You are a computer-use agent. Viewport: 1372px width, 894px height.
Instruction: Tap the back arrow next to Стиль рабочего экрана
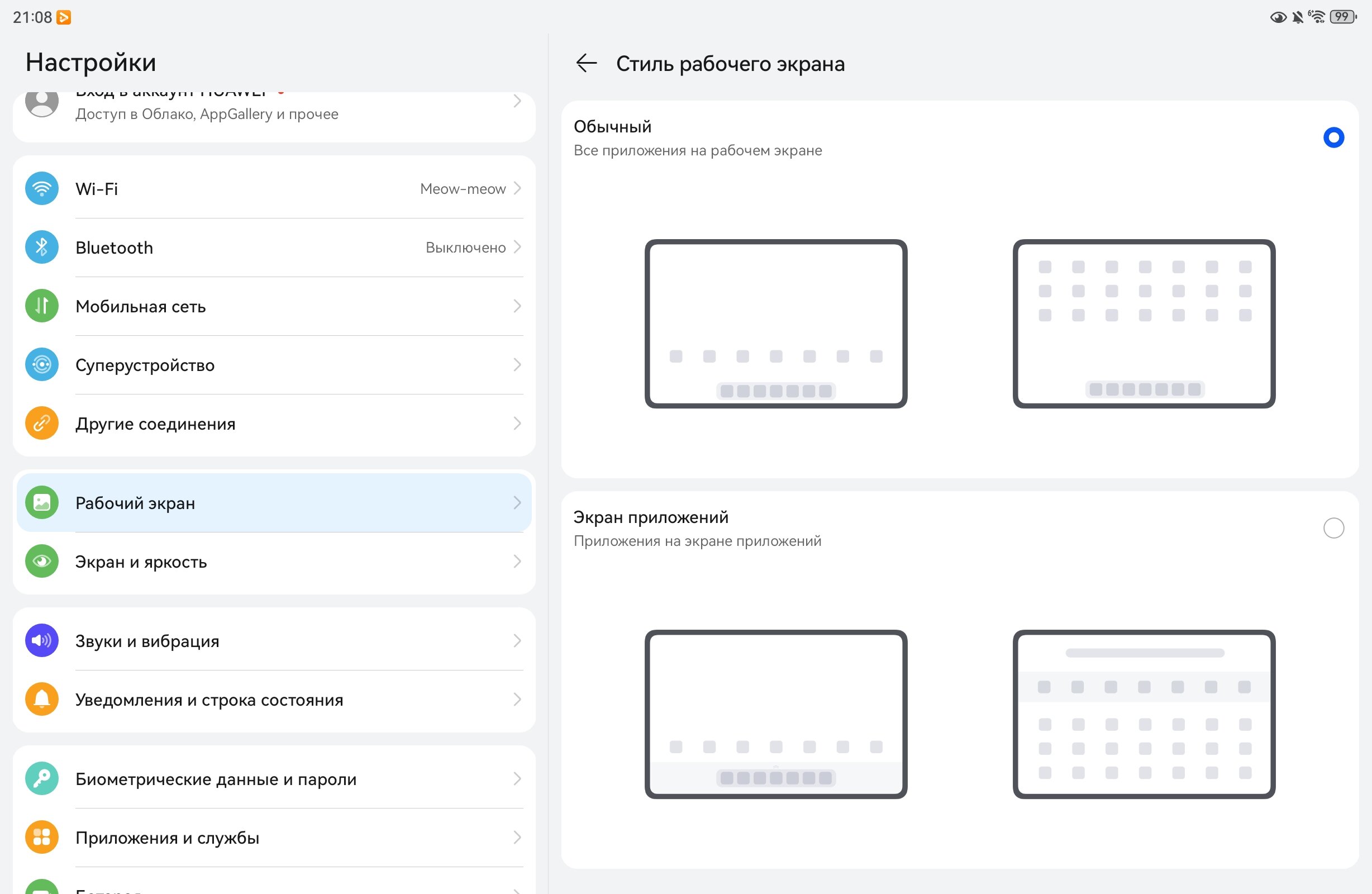(586, 63)
